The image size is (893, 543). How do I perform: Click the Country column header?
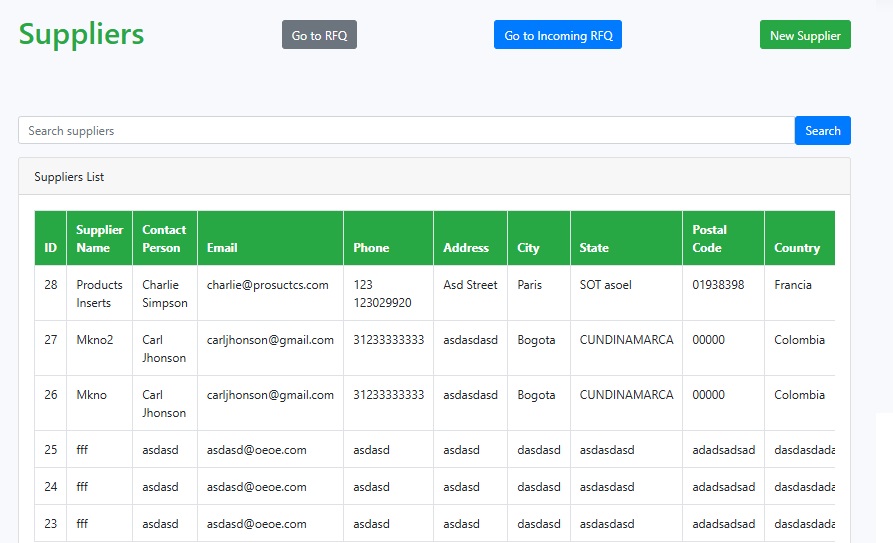(x=797, y=247)
